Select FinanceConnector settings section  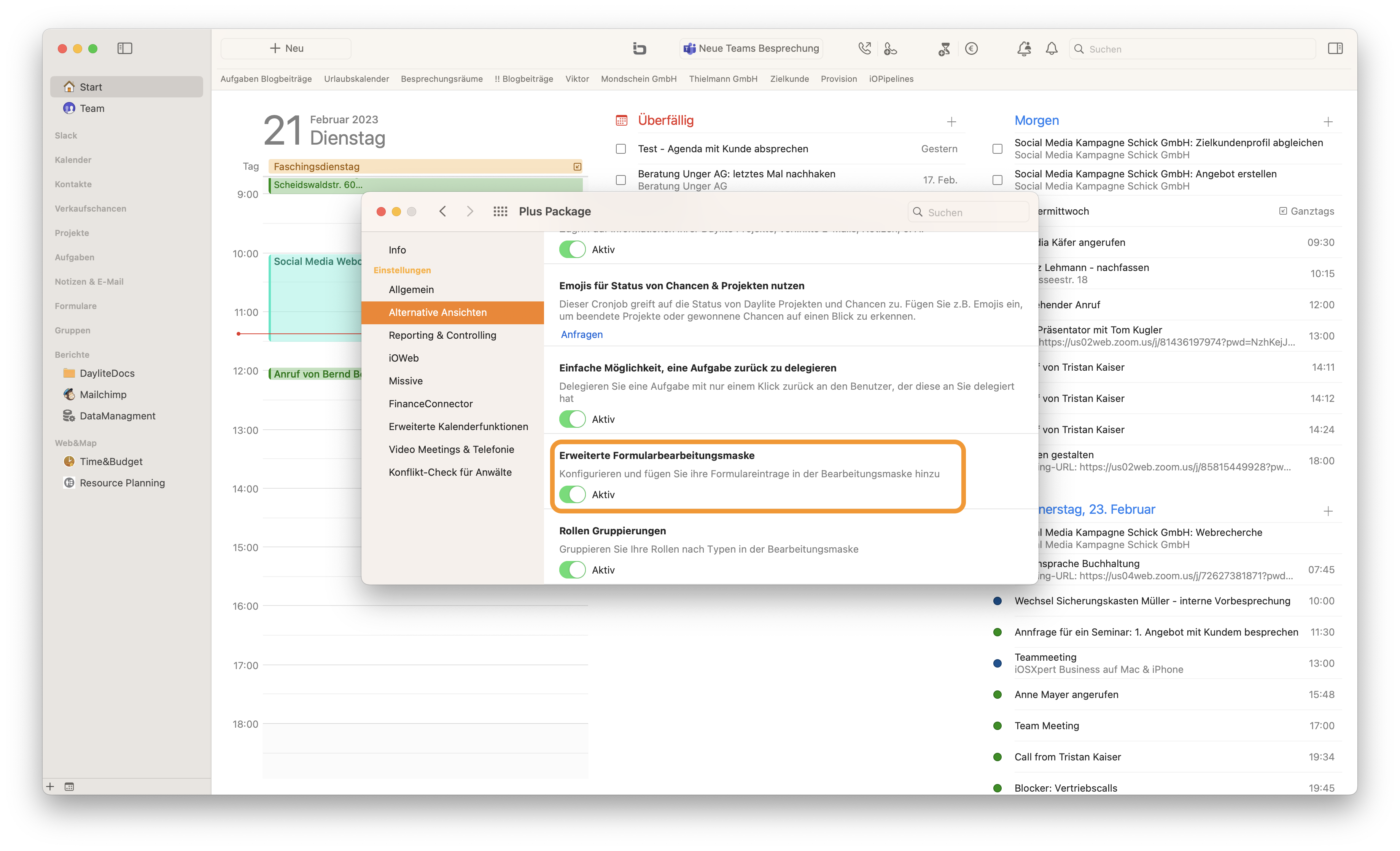click(x=452, y=403)
